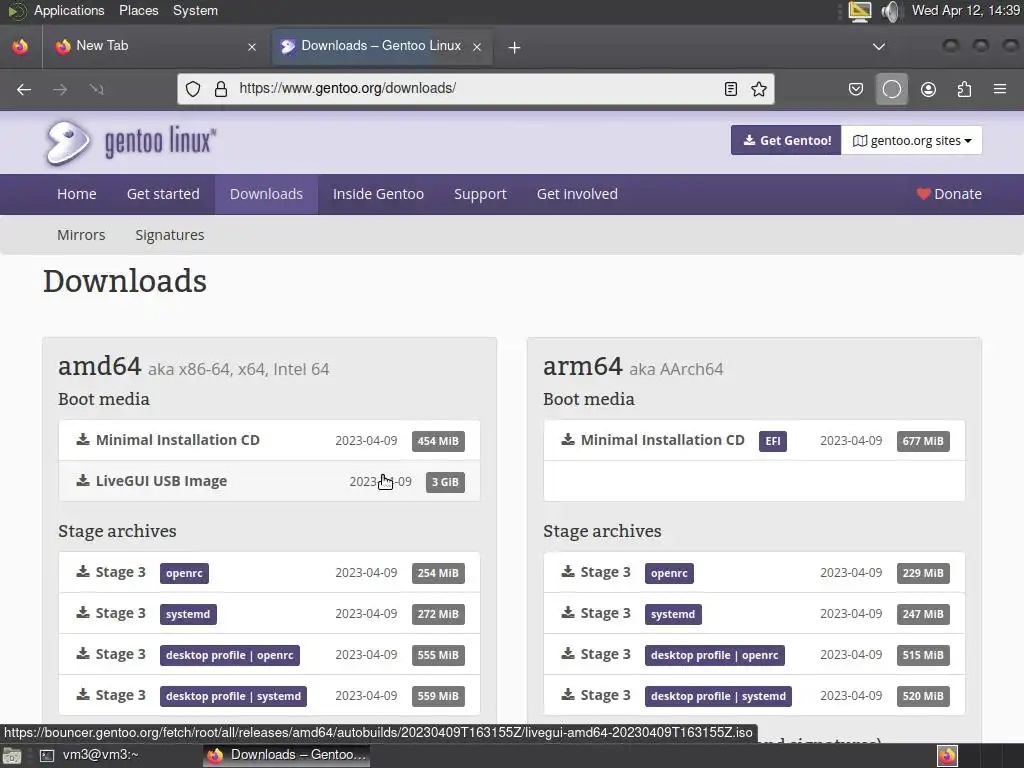Click the EFI badge in arm64 section
Viewport: 1024px width, 768px height.
(773, 441)
